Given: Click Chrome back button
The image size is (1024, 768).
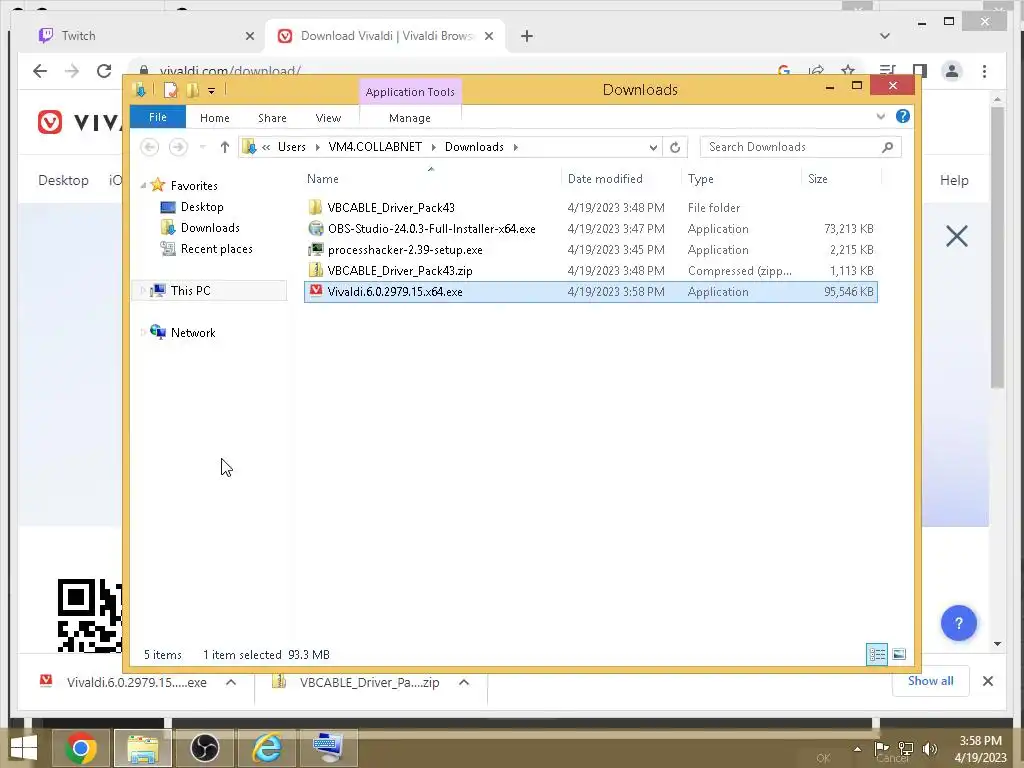Looking at the screenshot, I should coord(40,71).
